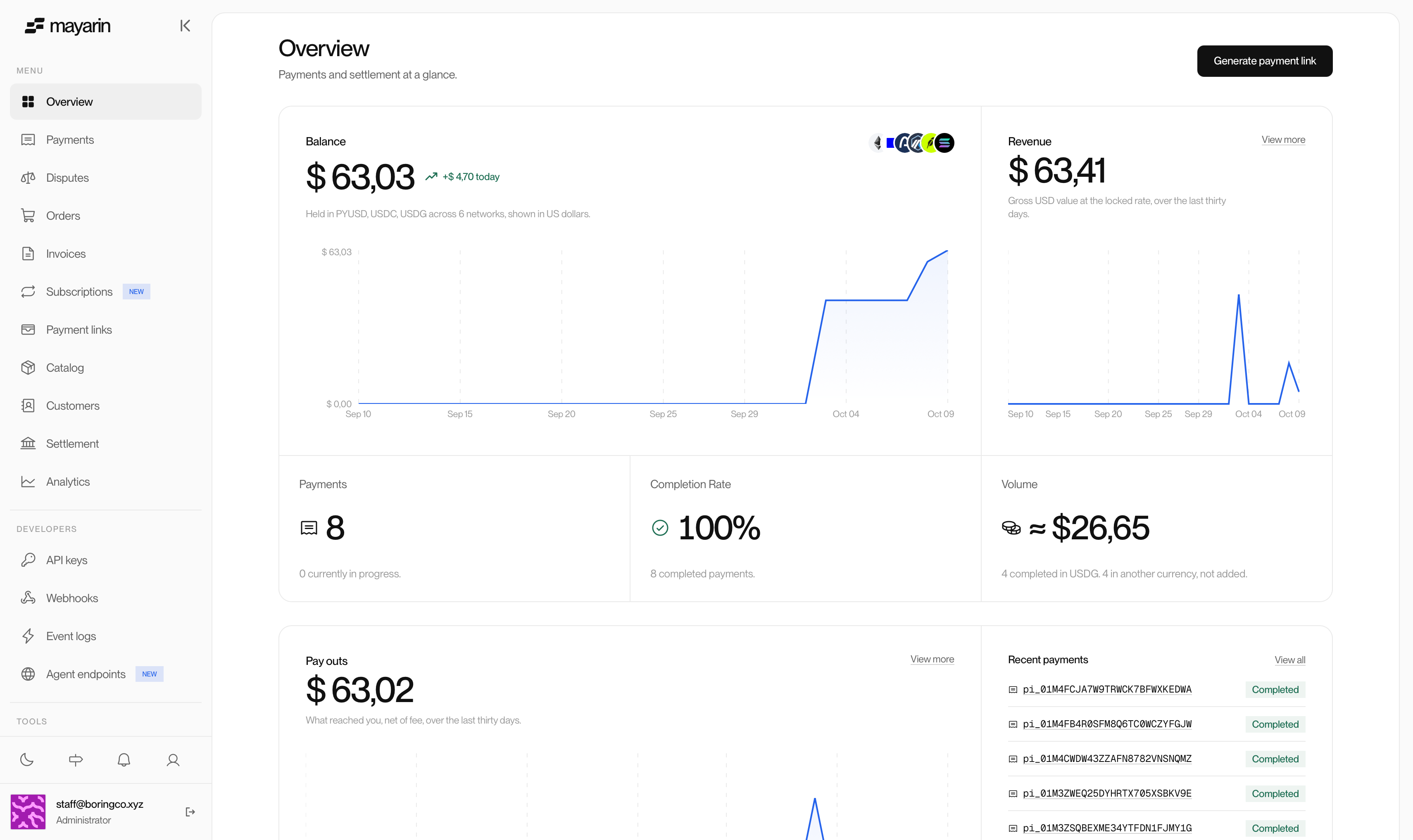Go to Settlement bank icon

point(28,443)
